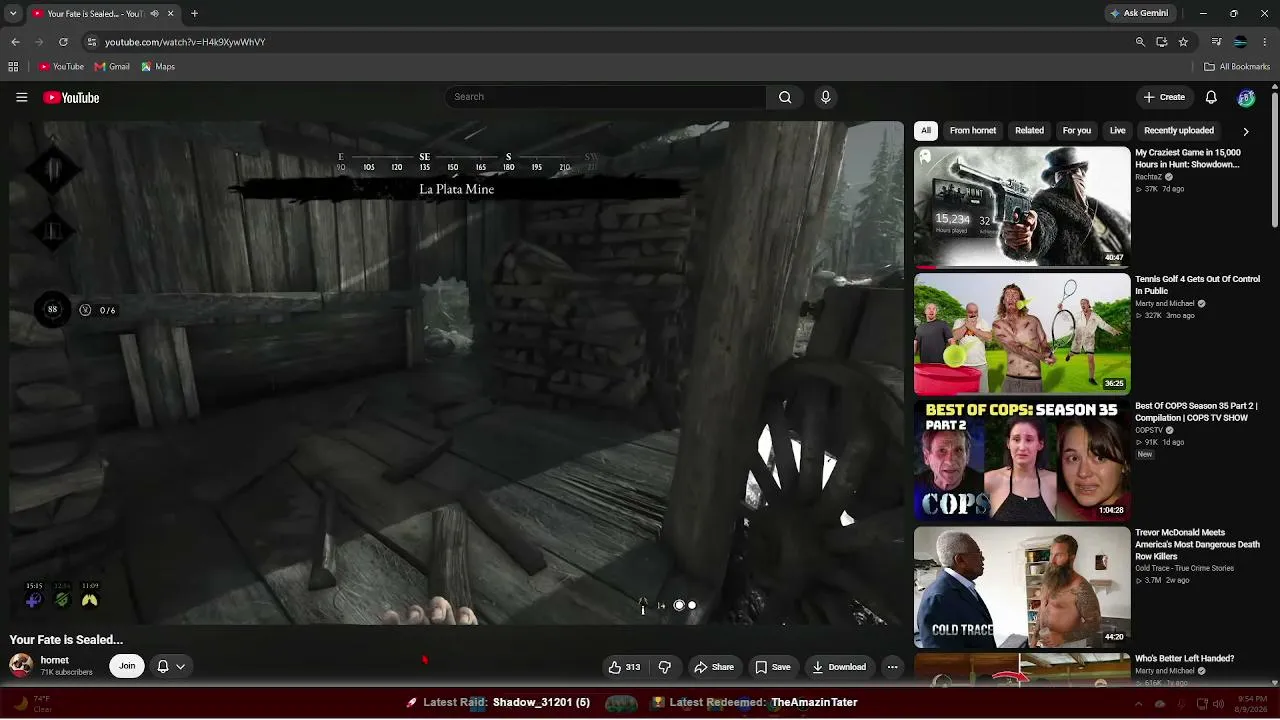Select the Related filter chip
The width and height of the screenshot is (1280, 720).
tap(1029, 131)
